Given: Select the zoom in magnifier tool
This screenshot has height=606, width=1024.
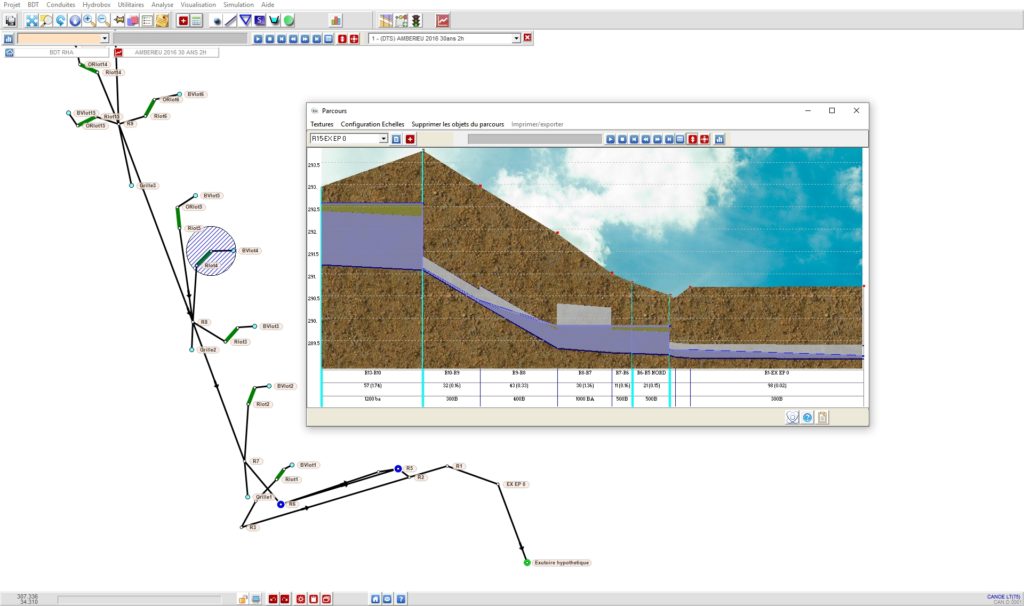Looking at the screenshot, I should pos(89,20).
